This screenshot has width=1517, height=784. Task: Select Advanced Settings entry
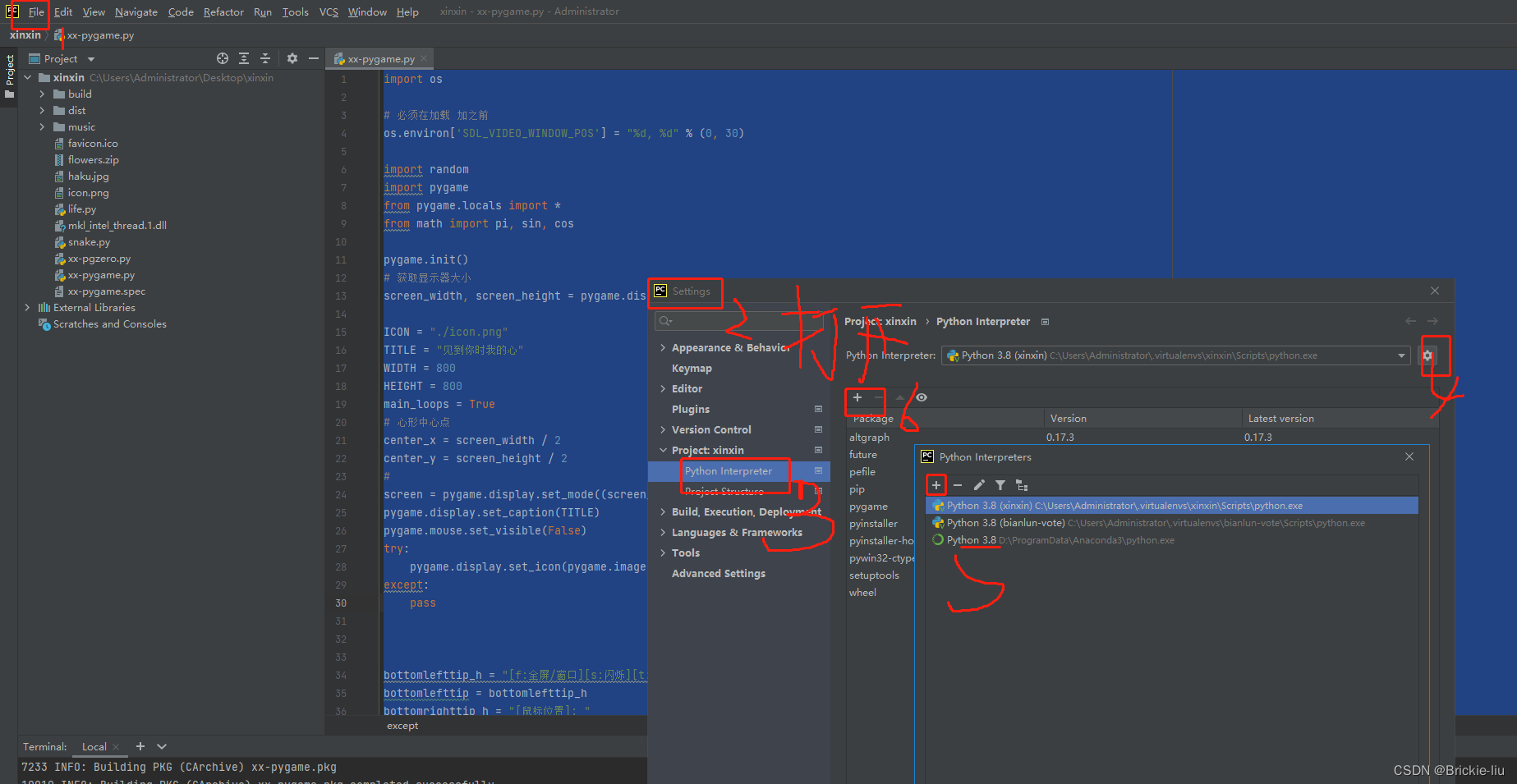[x=719, y=574]
